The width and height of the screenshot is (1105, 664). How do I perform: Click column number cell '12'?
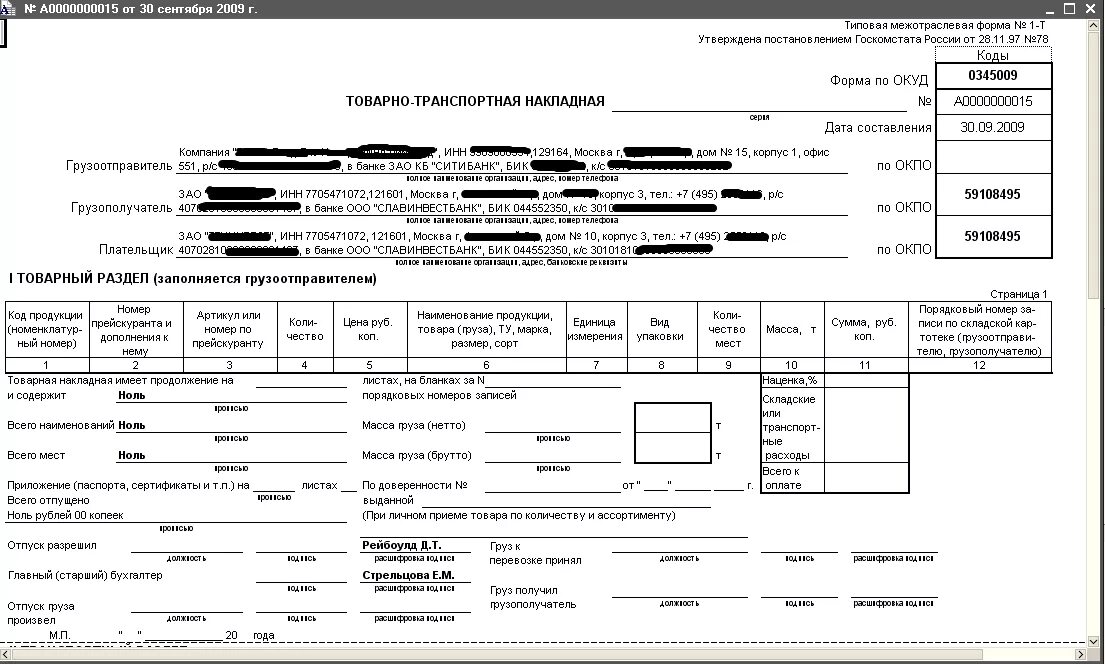point(980,365)
